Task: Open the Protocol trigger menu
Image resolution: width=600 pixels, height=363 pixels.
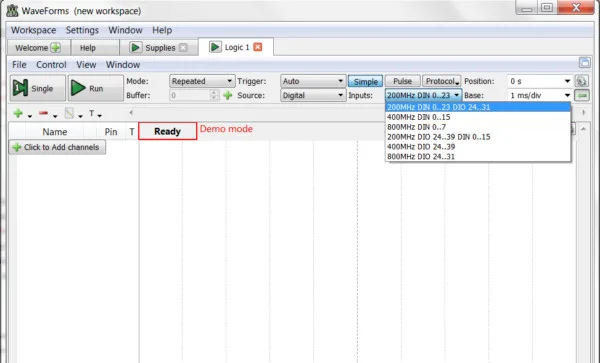Action: click(442, 81)
